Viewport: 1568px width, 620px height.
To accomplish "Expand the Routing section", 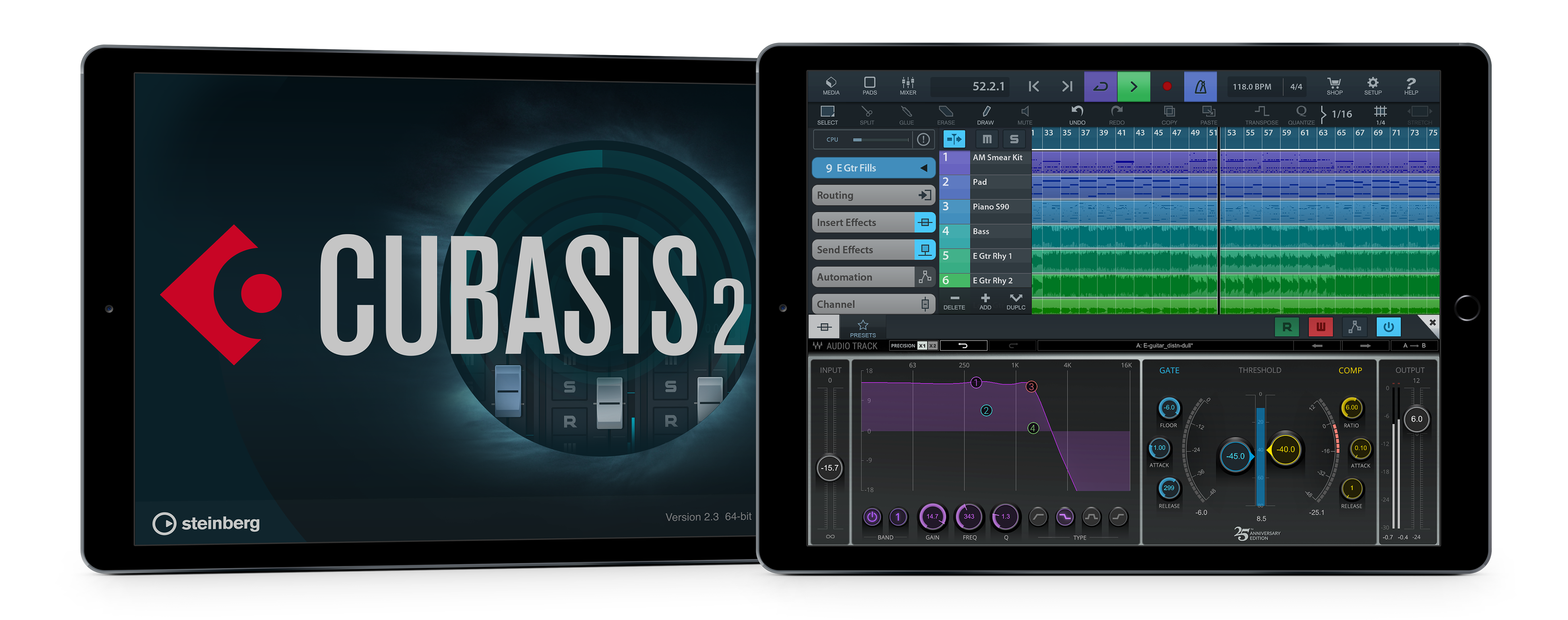I will pos(872,196).
